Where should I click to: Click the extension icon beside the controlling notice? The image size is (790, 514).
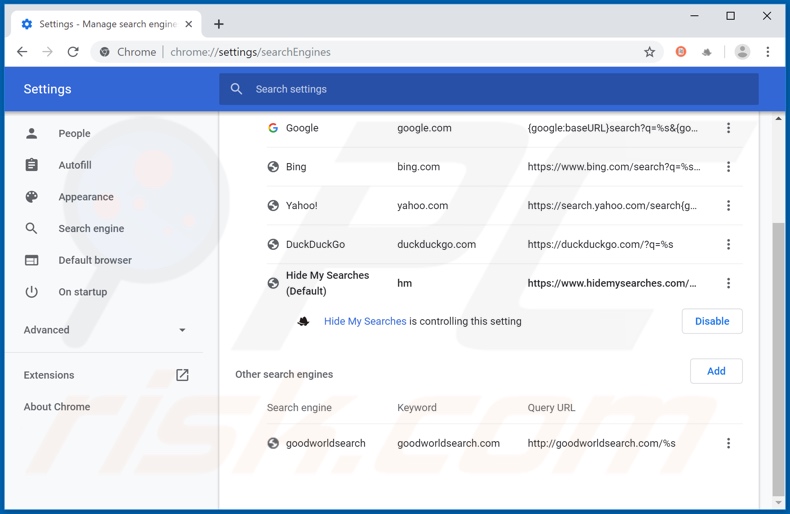tap(303, 322)
